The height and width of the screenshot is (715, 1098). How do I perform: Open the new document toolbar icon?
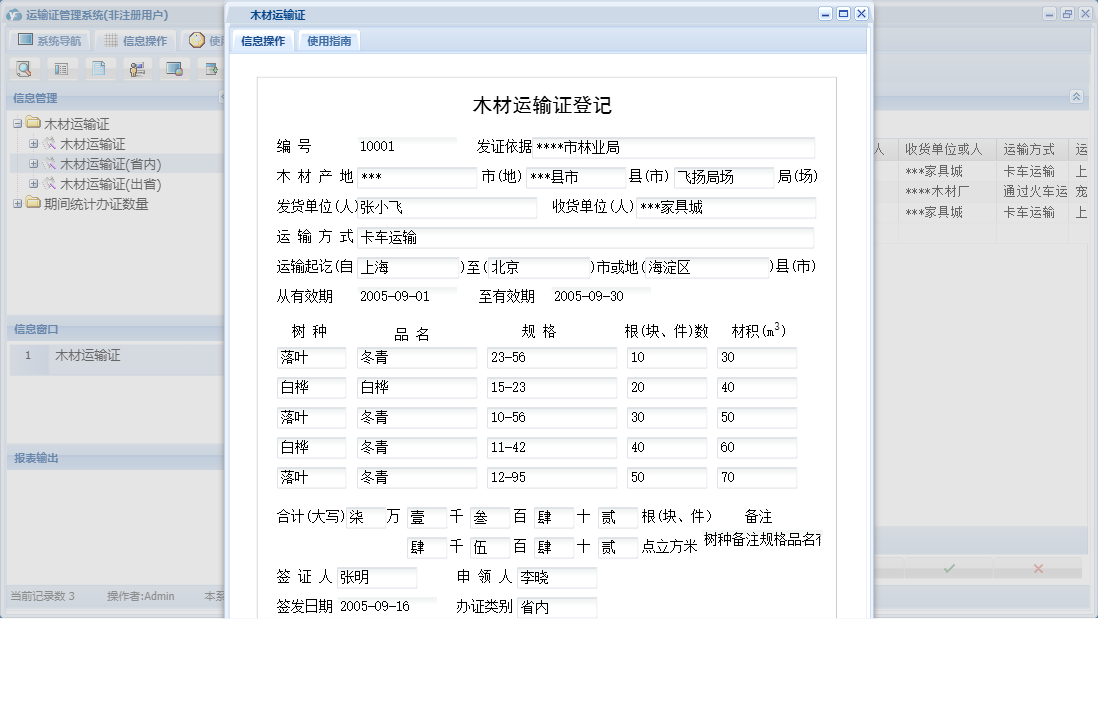(x=98, y=69)
